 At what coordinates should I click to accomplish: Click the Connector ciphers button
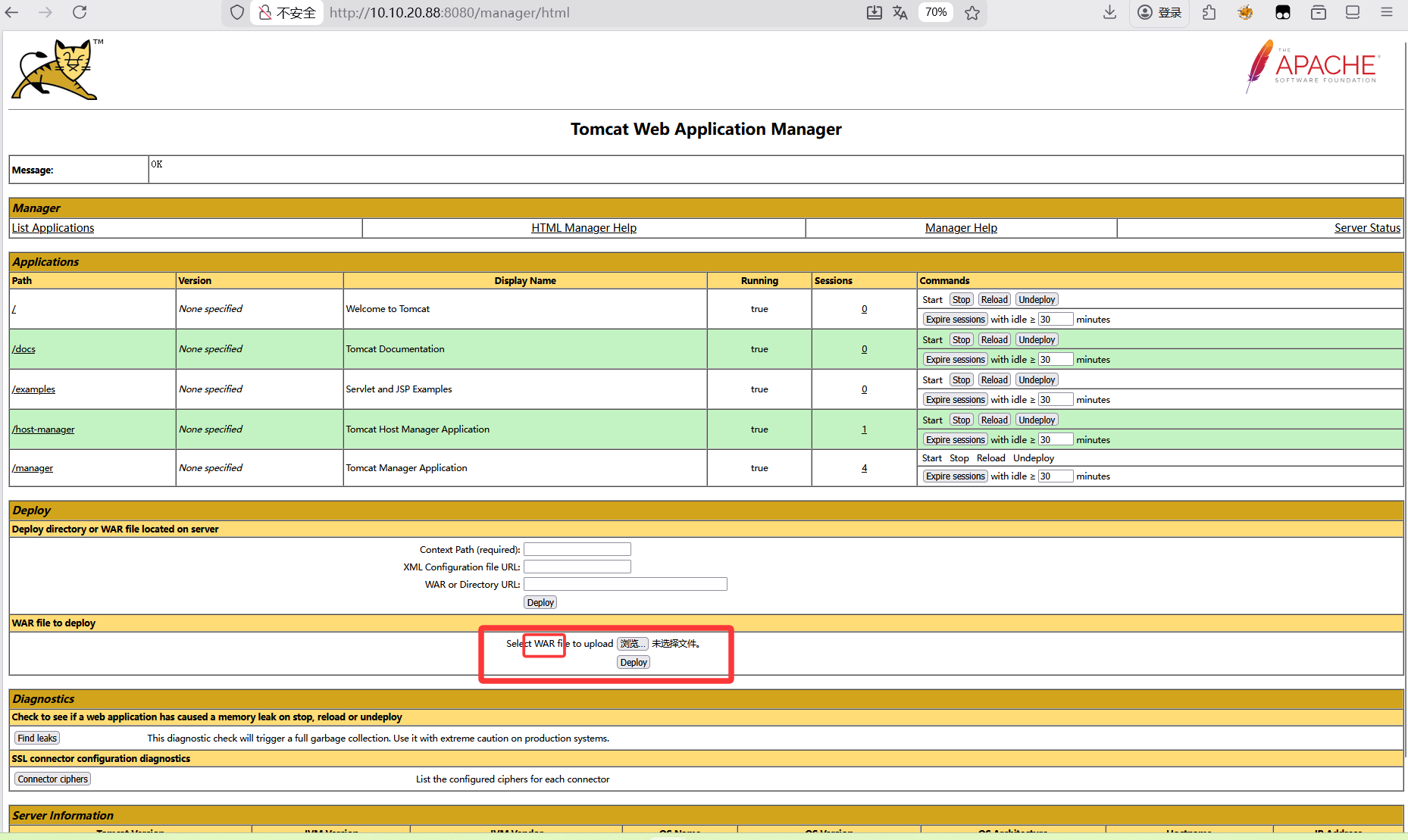click(x=52, y=779)
